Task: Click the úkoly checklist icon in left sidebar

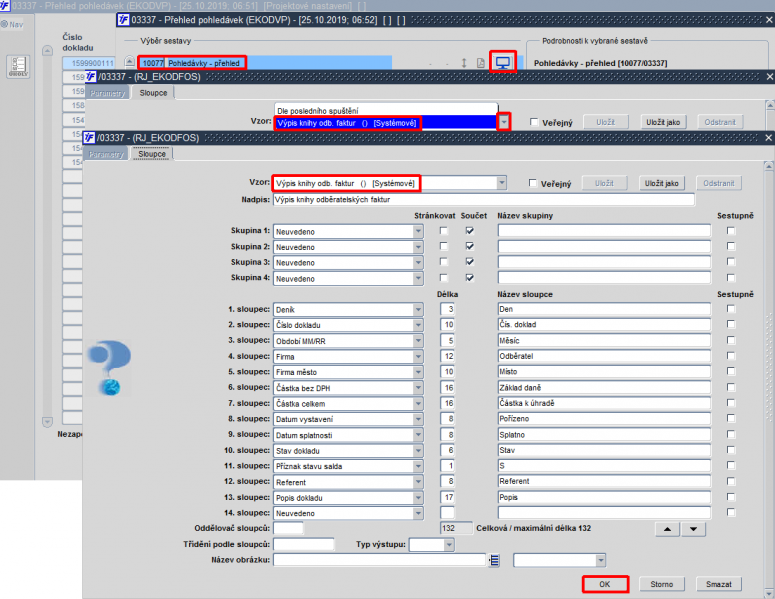Action: point(18,66)
